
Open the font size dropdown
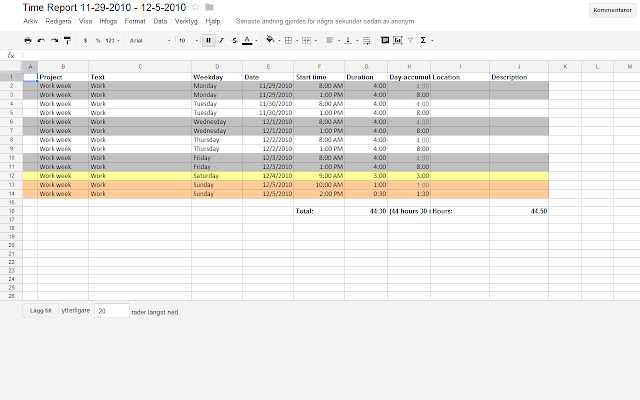point(188,40)
